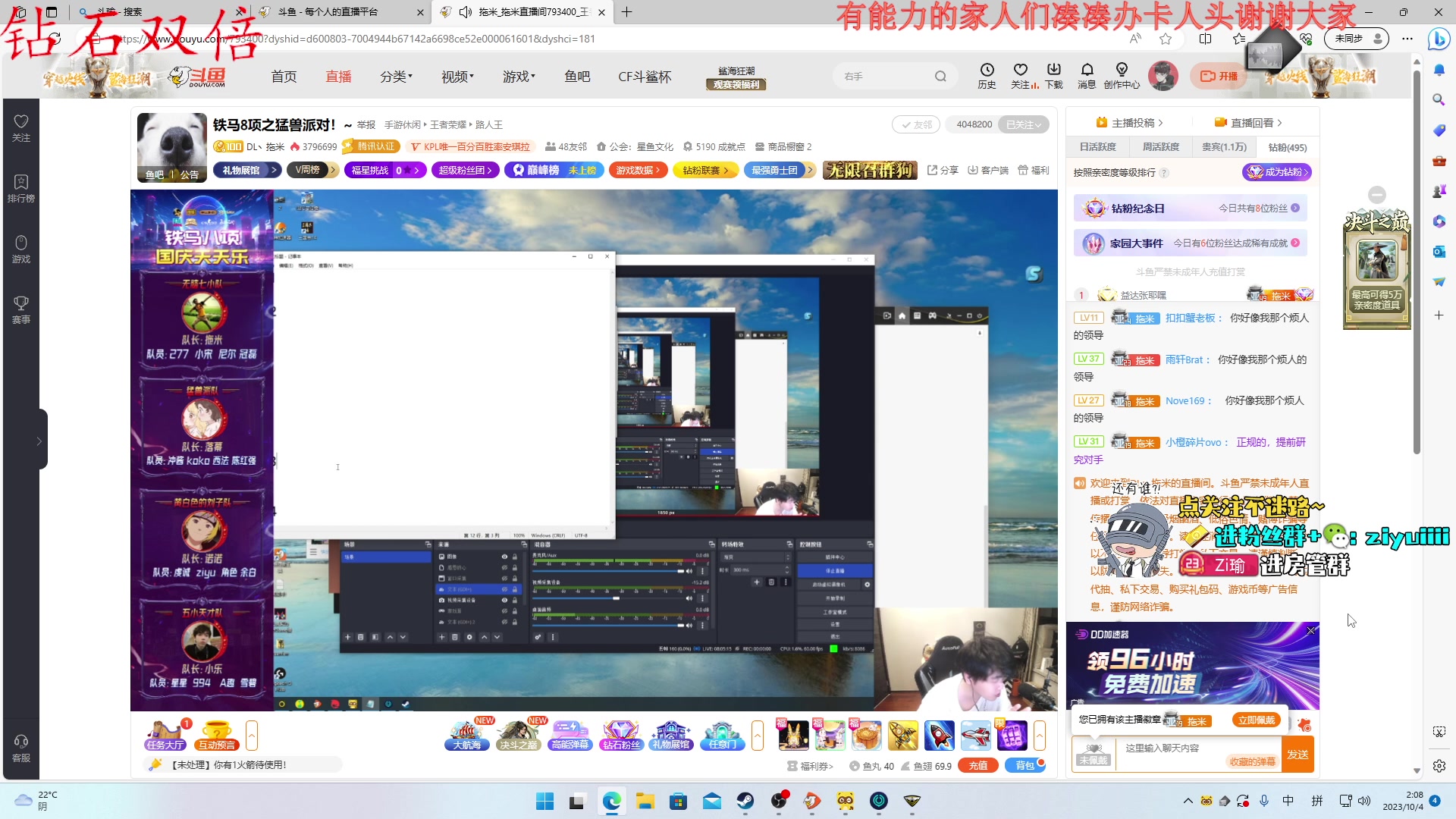Open the 视频 dropdown in navigation

coord(457,77)
